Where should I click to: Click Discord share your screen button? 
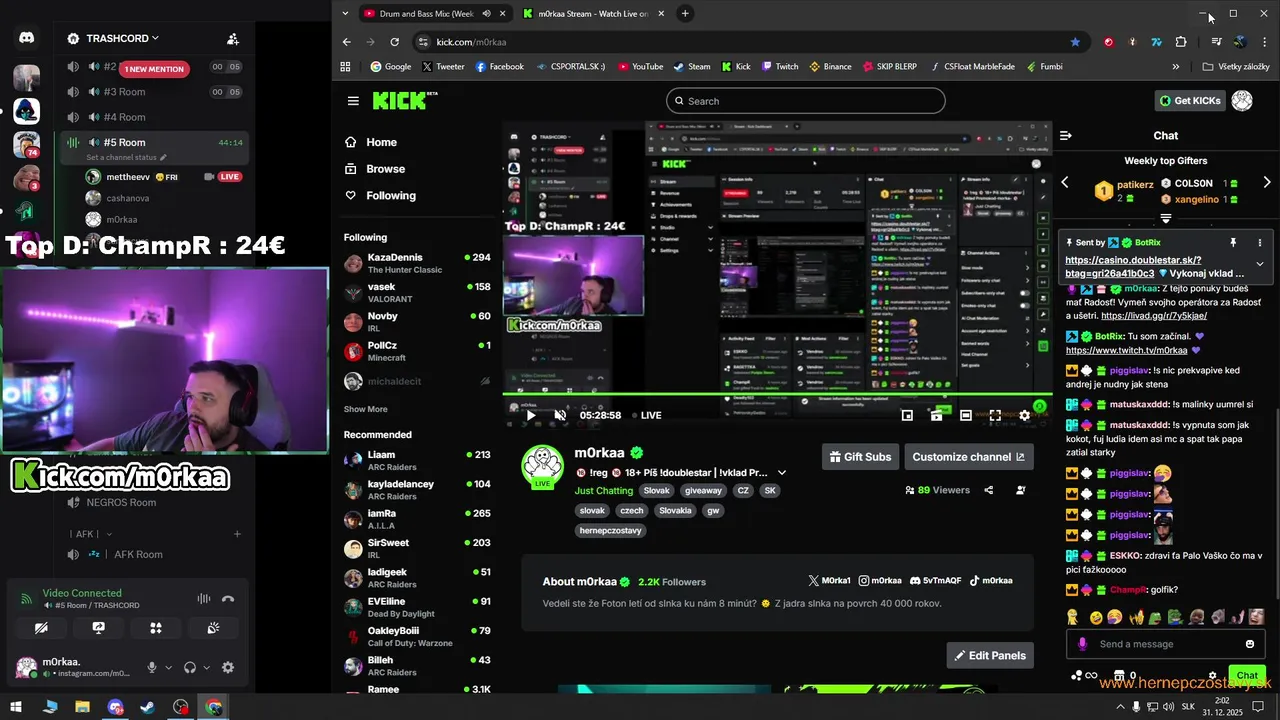[98, 628]
